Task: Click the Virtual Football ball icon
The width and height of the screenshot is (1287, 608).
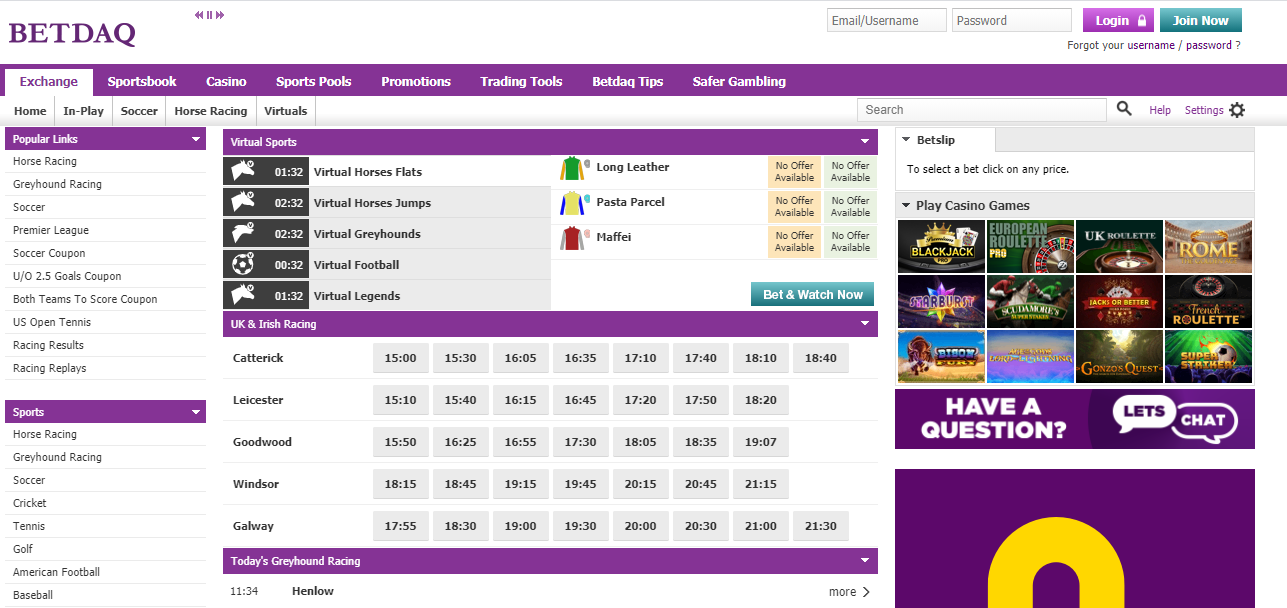Action: pos(243,265)
